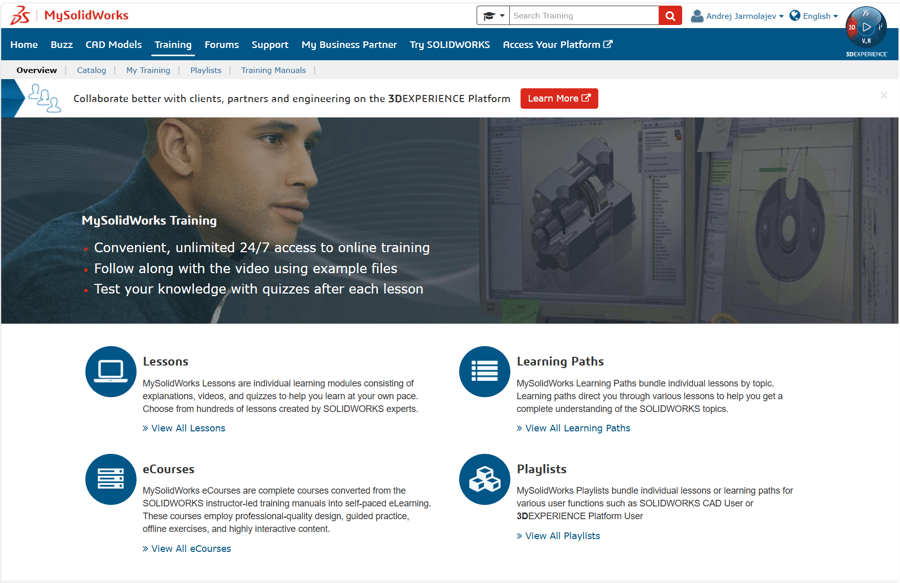Viewport: 900px width, 583px height.
Task: Click the collaboration people icon in banner
Action: click(45, 98)
